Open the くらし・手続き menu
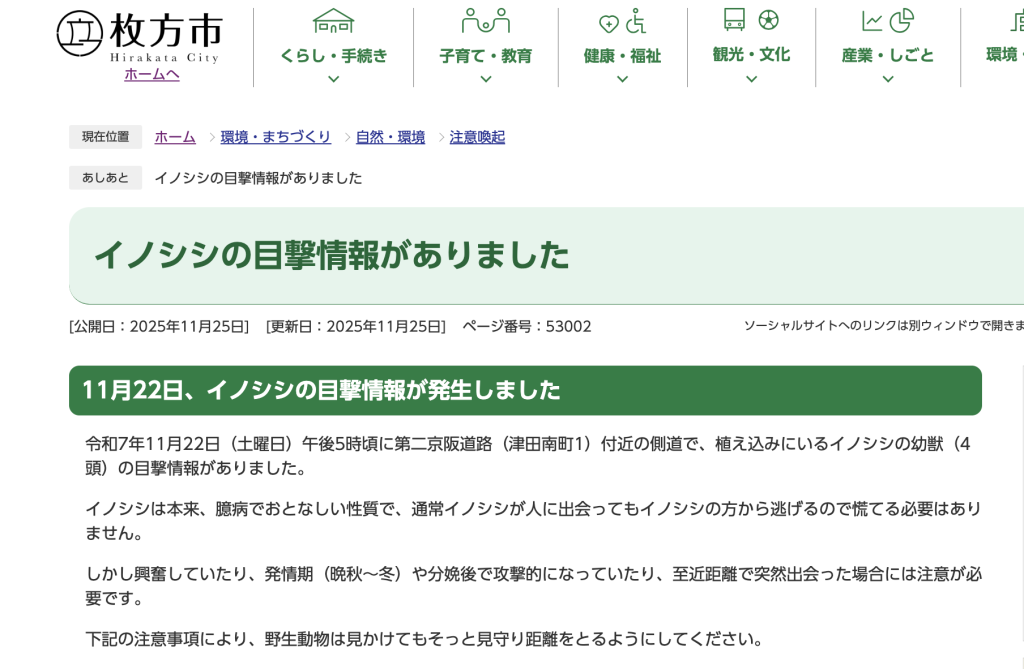 (333, 56)
